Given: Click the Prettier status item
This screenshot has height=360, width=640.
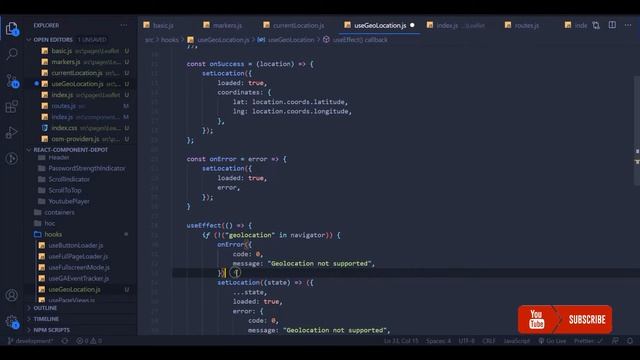Looking at the screenshot, I should coord(588,341).
